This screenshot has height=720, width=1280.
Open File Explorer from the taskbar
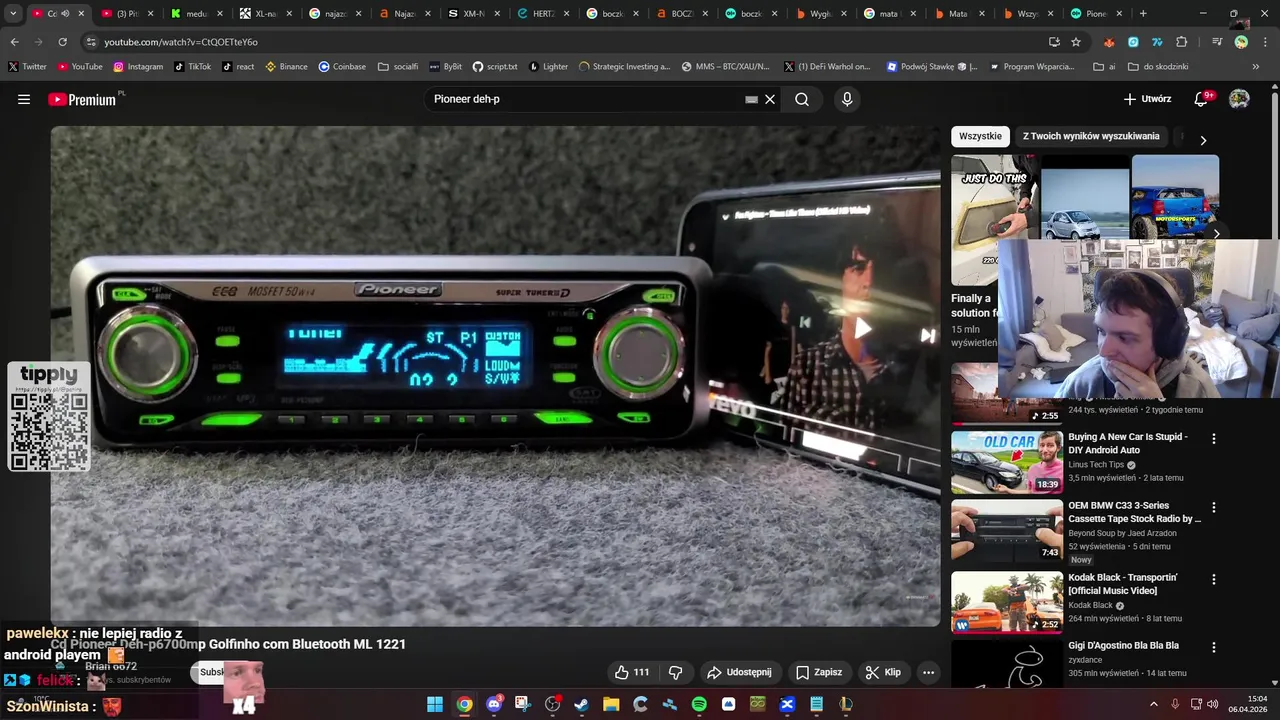click(x=611, y=704)
